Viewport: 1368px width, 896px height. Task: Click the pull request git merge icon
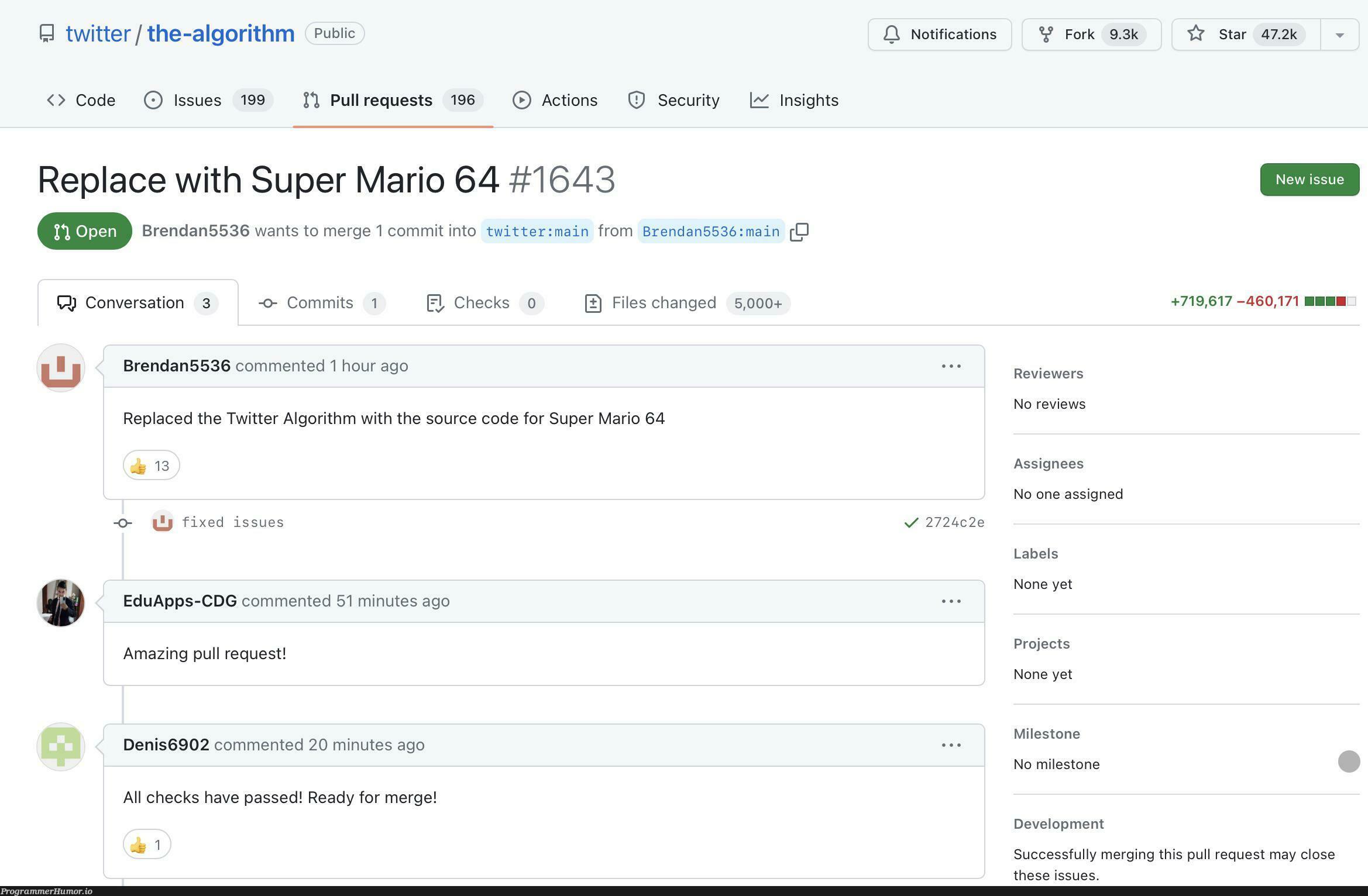point(62,230)
